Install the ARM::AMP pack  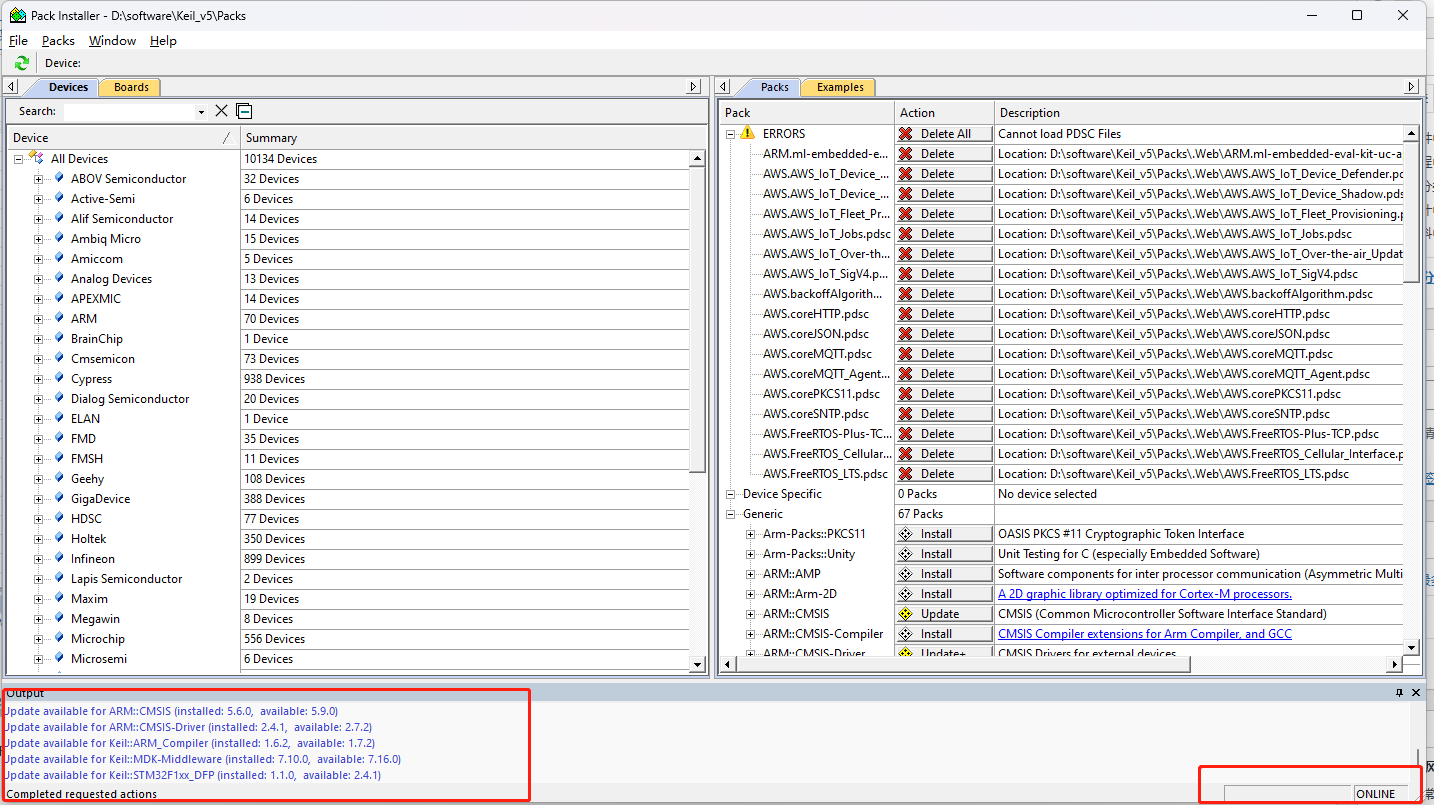click(944, 573)
